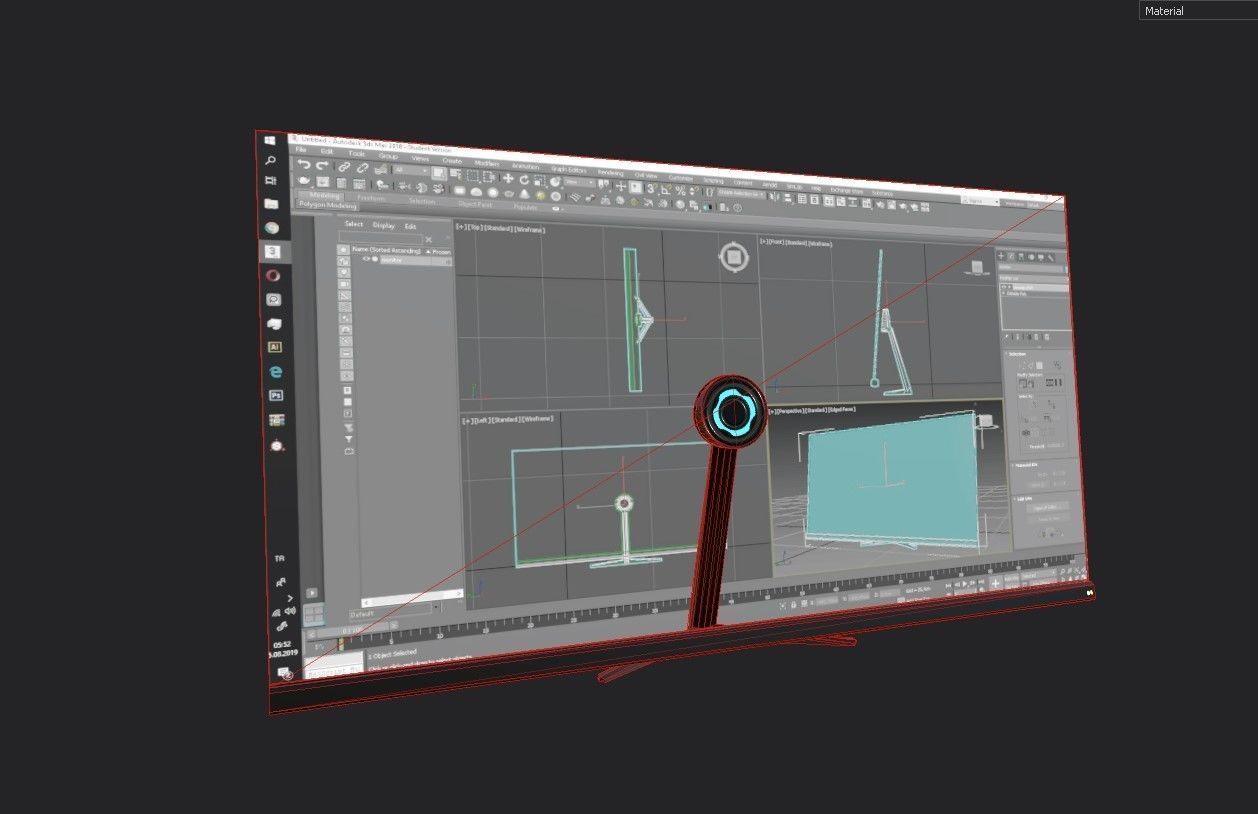1258x814 pixels.
Task: Toggle Pin Stack below modifier stack
Action: coord(1006,337)
